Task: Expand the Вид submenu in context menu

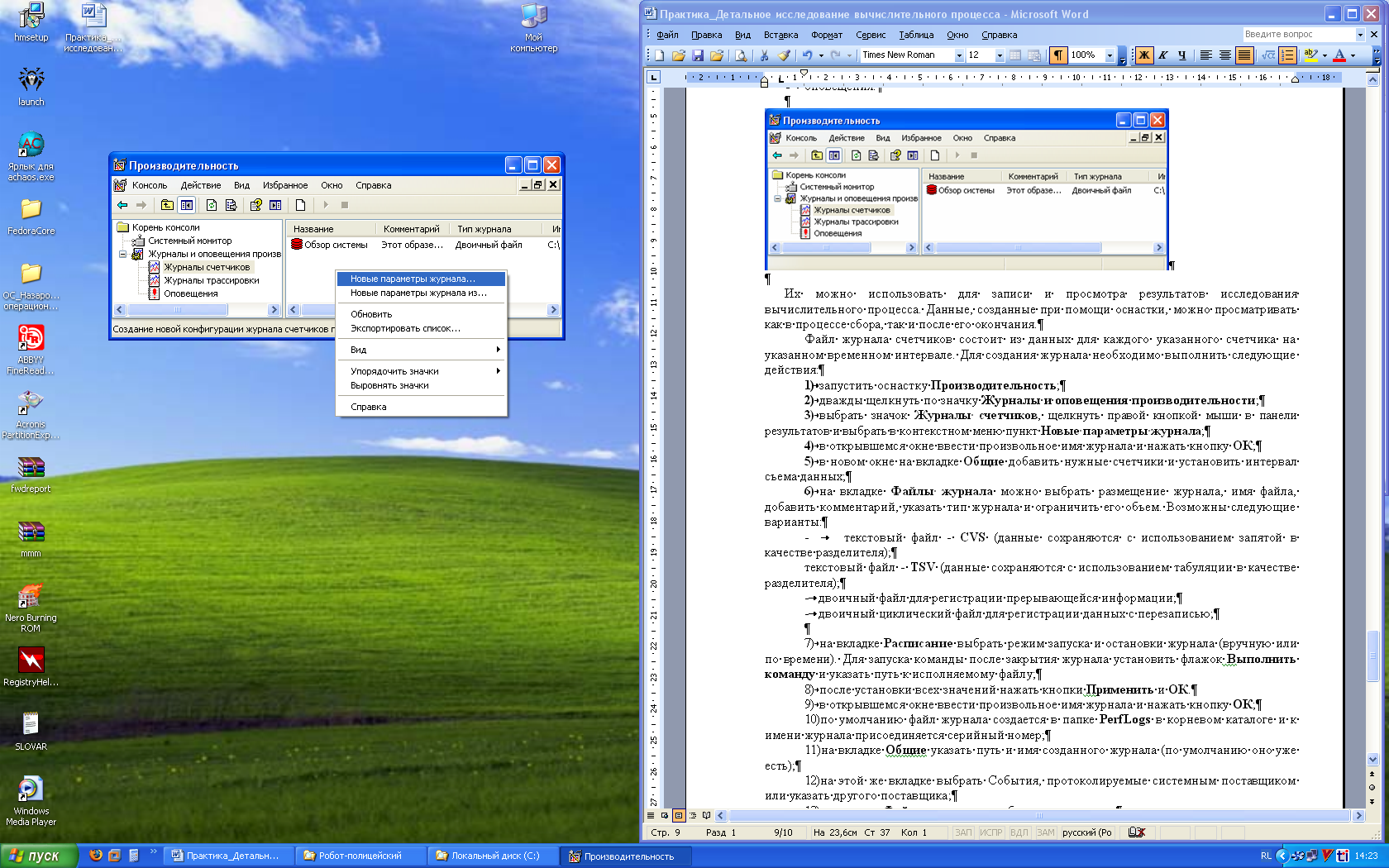Action: tap(421, 350)
